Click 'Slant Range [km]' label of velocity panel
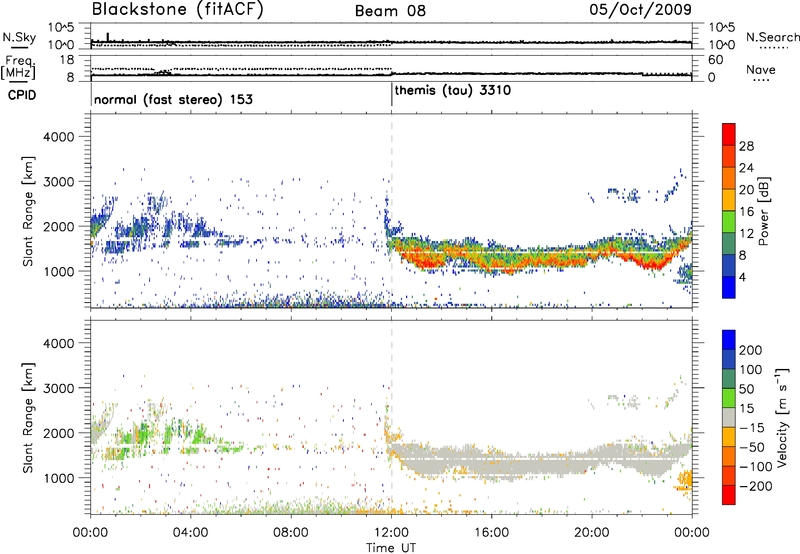Image resolution: width=800 pixels, height=554 pixels. (x=28, y=417)
